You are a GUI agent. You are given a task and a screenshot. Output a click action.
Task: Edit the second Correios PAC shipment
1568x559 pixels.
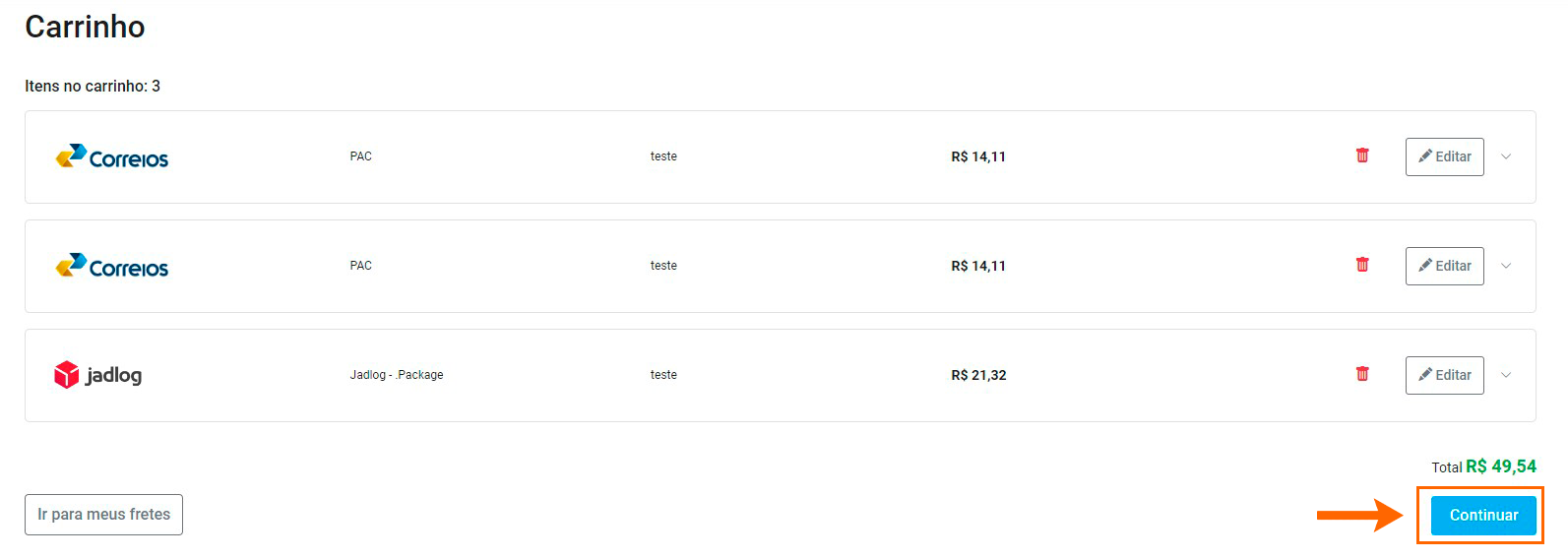click(x=1444, y=266)
